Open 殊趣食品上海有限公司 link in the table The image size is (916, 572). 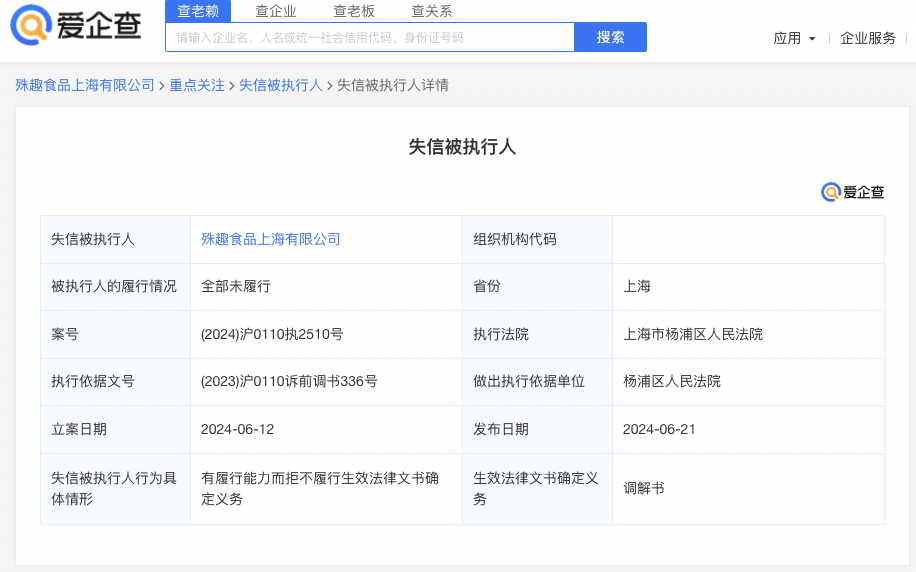pyautogui.click(x=270, y=239)
